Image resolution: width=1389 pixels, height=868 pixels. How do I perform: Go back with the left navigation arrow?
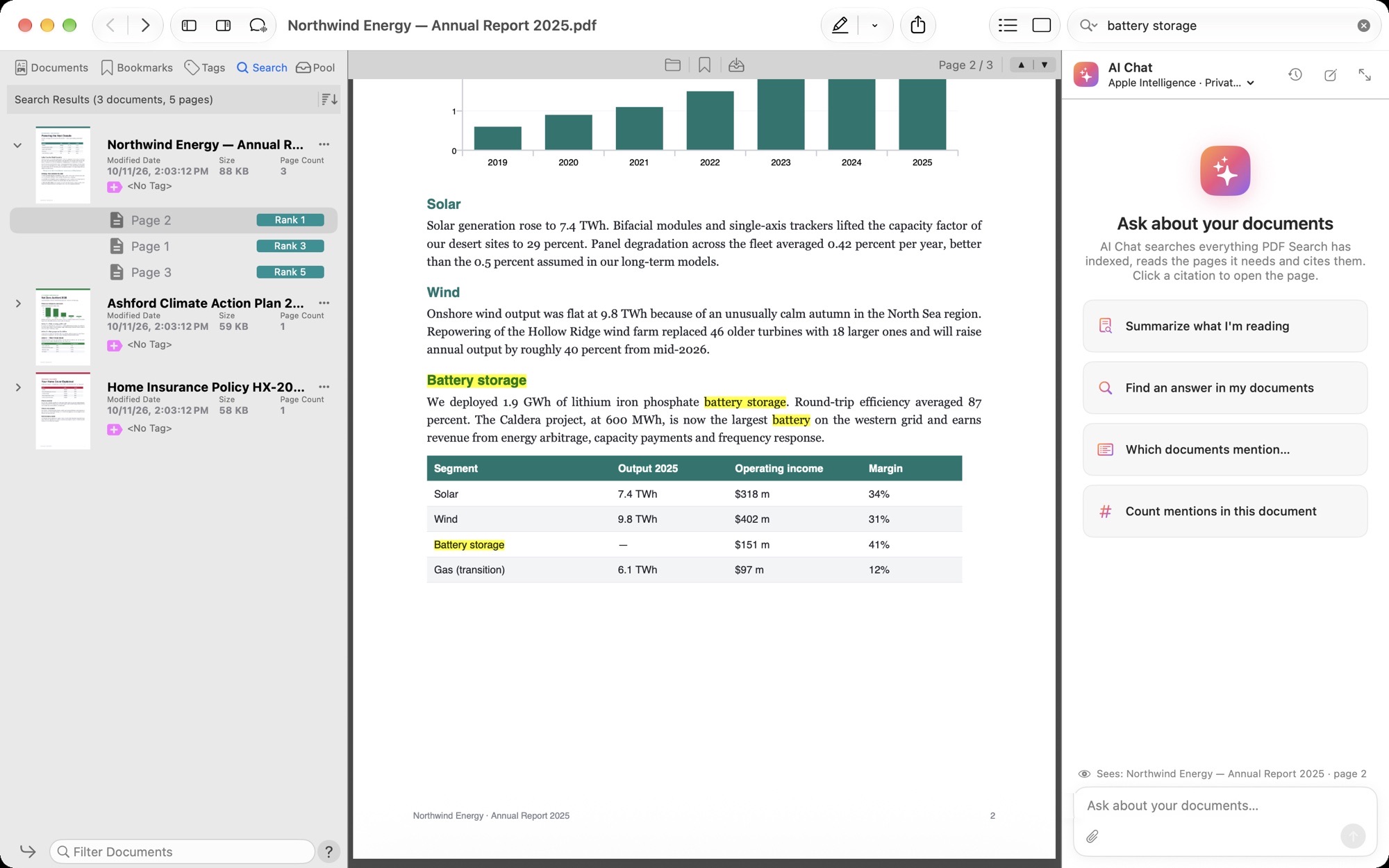110,26
